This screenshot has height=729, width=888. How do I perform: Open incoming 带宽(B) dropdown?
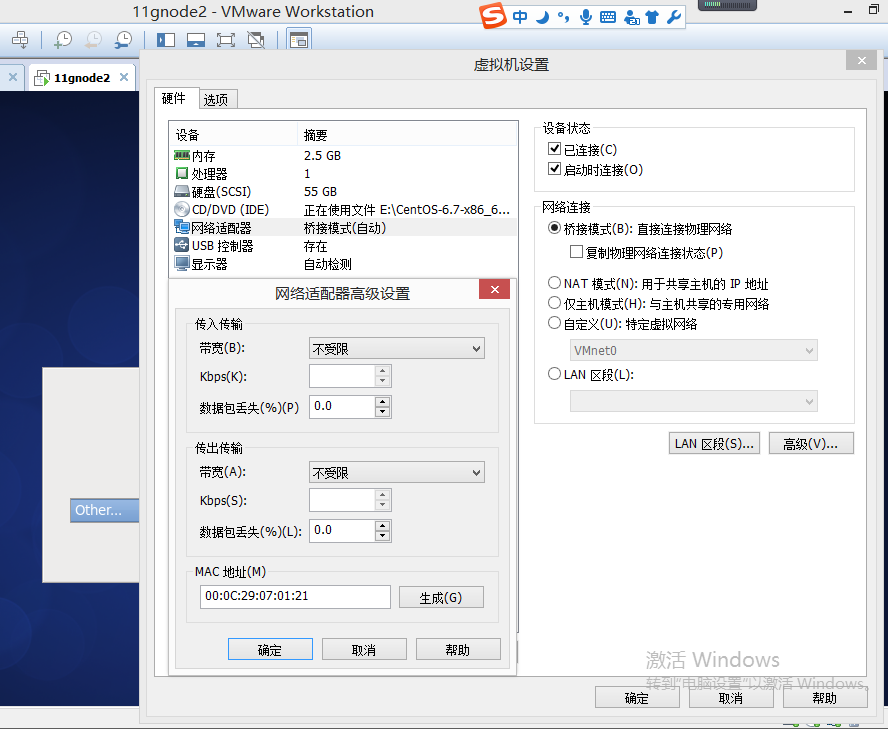(396, 349)
